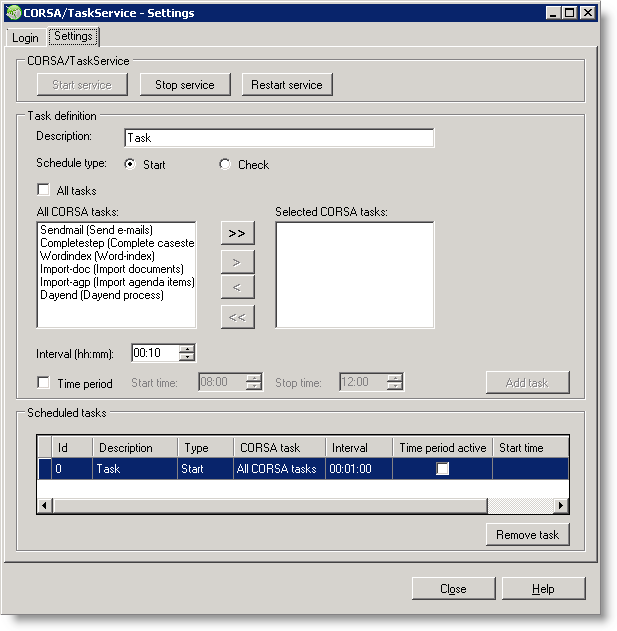Increase interval with up spinner arrow
This screenshot has width=617, height=631.
click(x=187, y=348)
